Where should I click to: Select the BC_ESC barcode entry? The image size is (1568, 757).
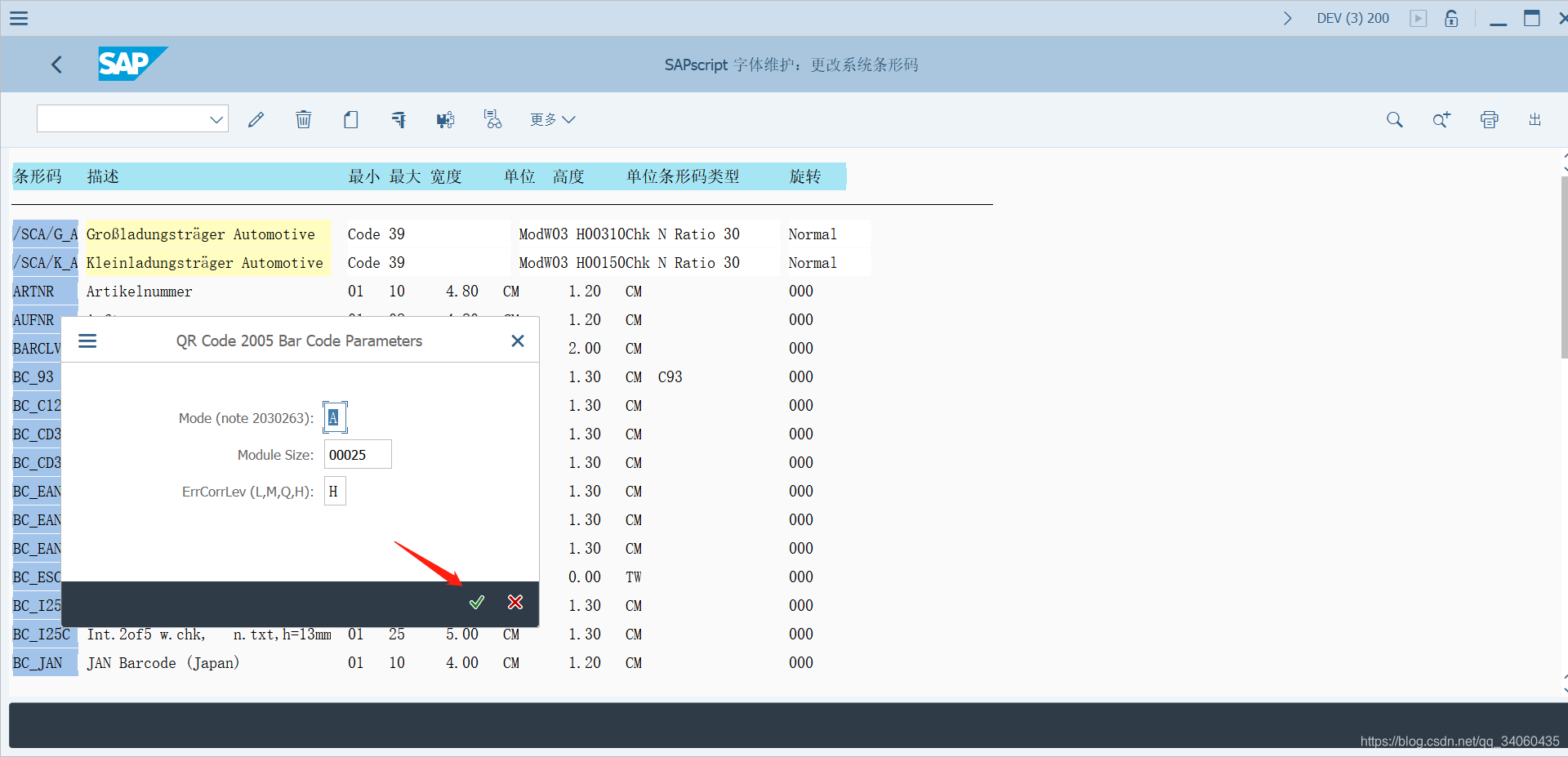tap(37, 577)
